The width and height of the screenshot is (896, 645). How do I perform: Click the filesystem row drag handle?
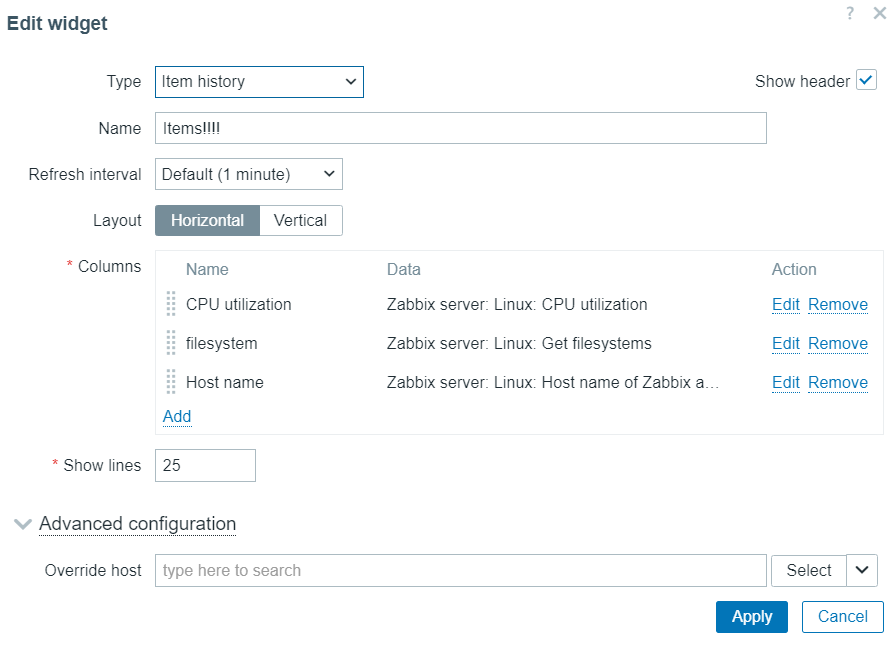pos(171,343)
